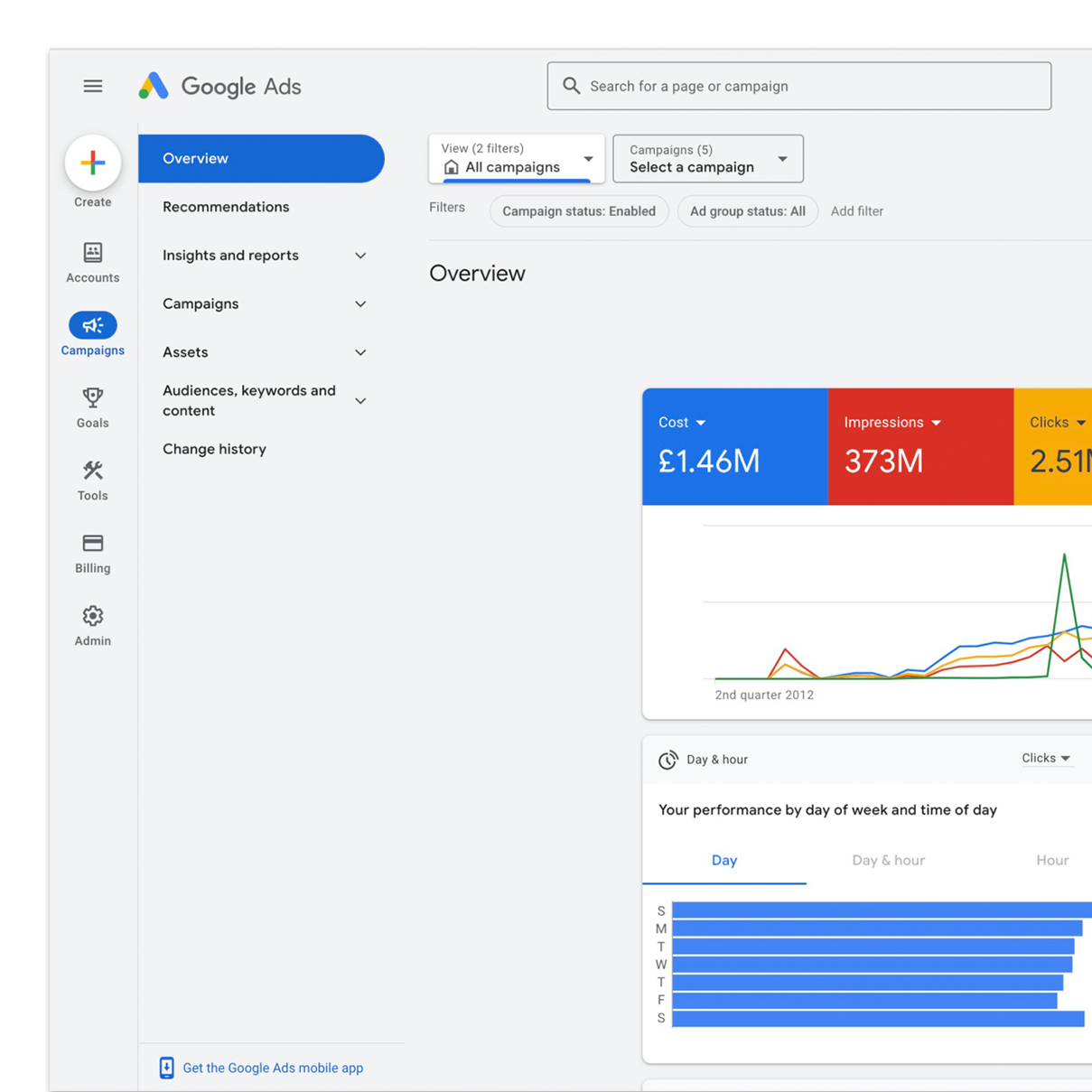The width and height of the screenshot is (1092, 1092).
Task: Open the Cost metric dropdown
Action: 682,423
